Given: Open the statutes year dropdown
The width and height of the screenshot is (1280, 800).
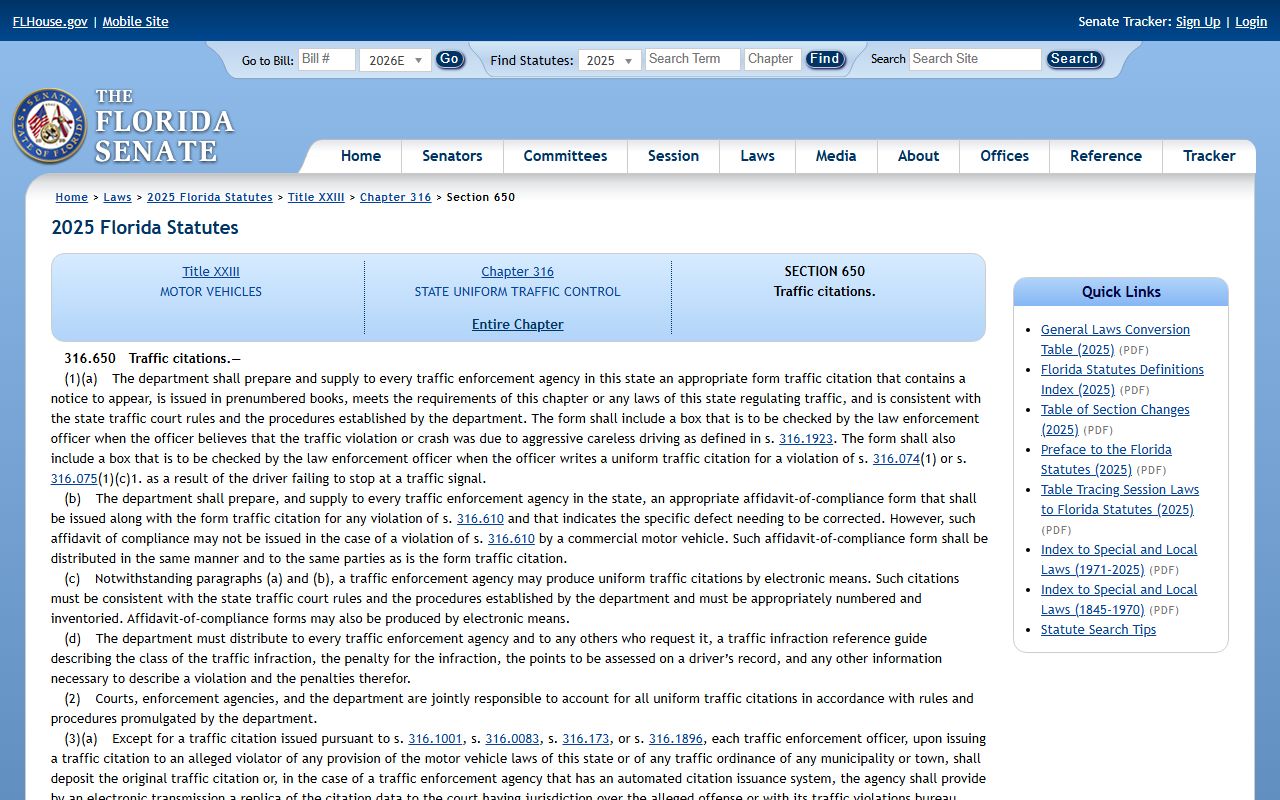Looking at the screenshot, I should tap(609, 60).
